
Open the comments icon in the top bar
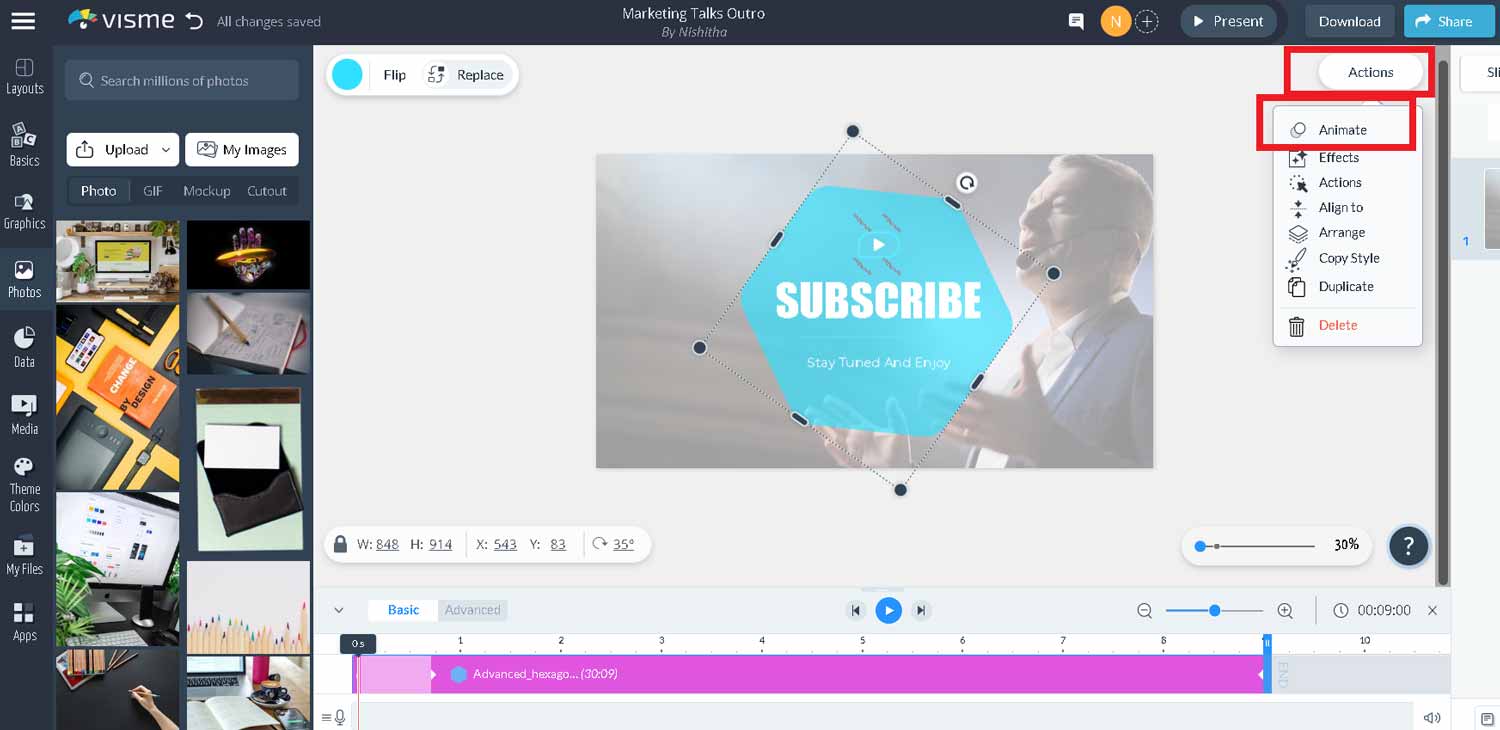click(x=1076, y=20)
